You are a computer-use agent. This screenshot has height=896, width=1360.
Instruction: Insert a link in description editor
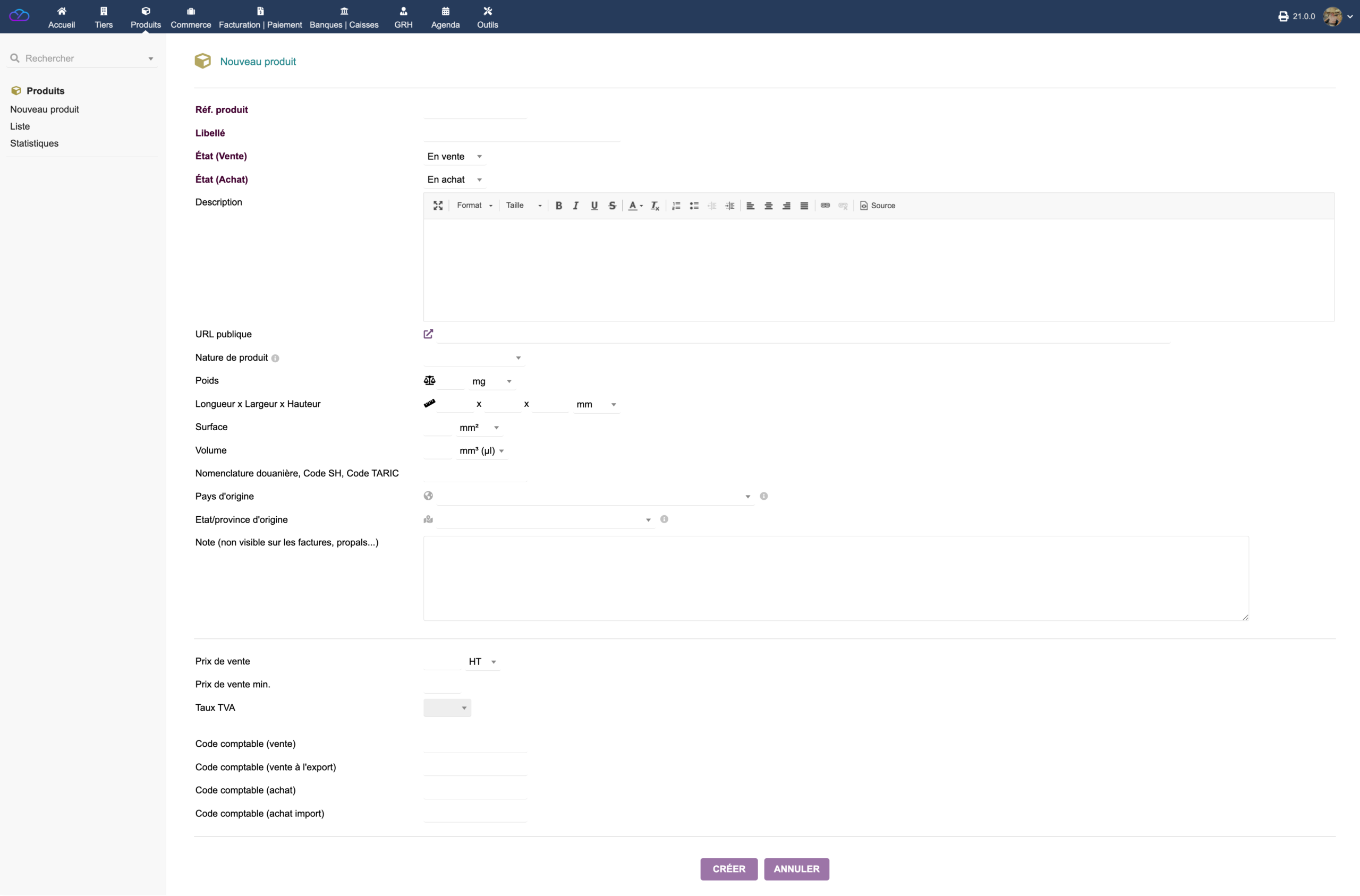coord(825,206)
